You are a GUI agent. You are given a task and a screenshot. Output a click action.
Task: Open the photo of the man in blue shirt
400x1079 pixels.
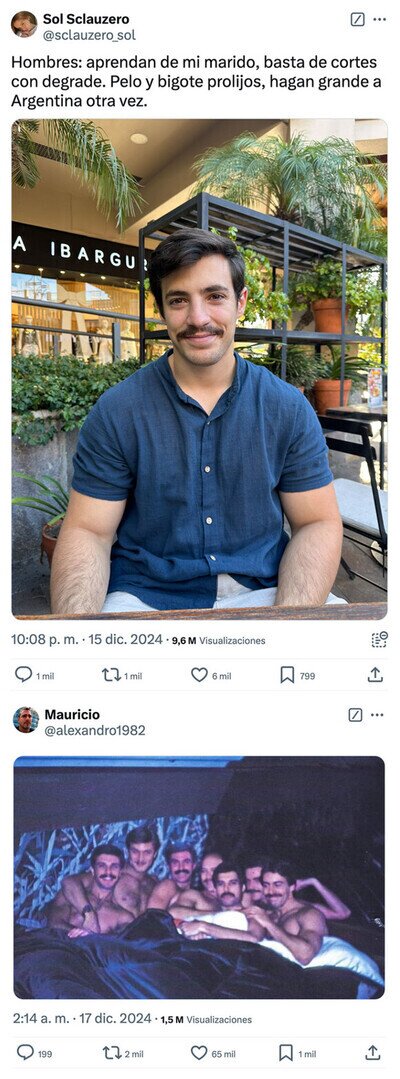199,369
